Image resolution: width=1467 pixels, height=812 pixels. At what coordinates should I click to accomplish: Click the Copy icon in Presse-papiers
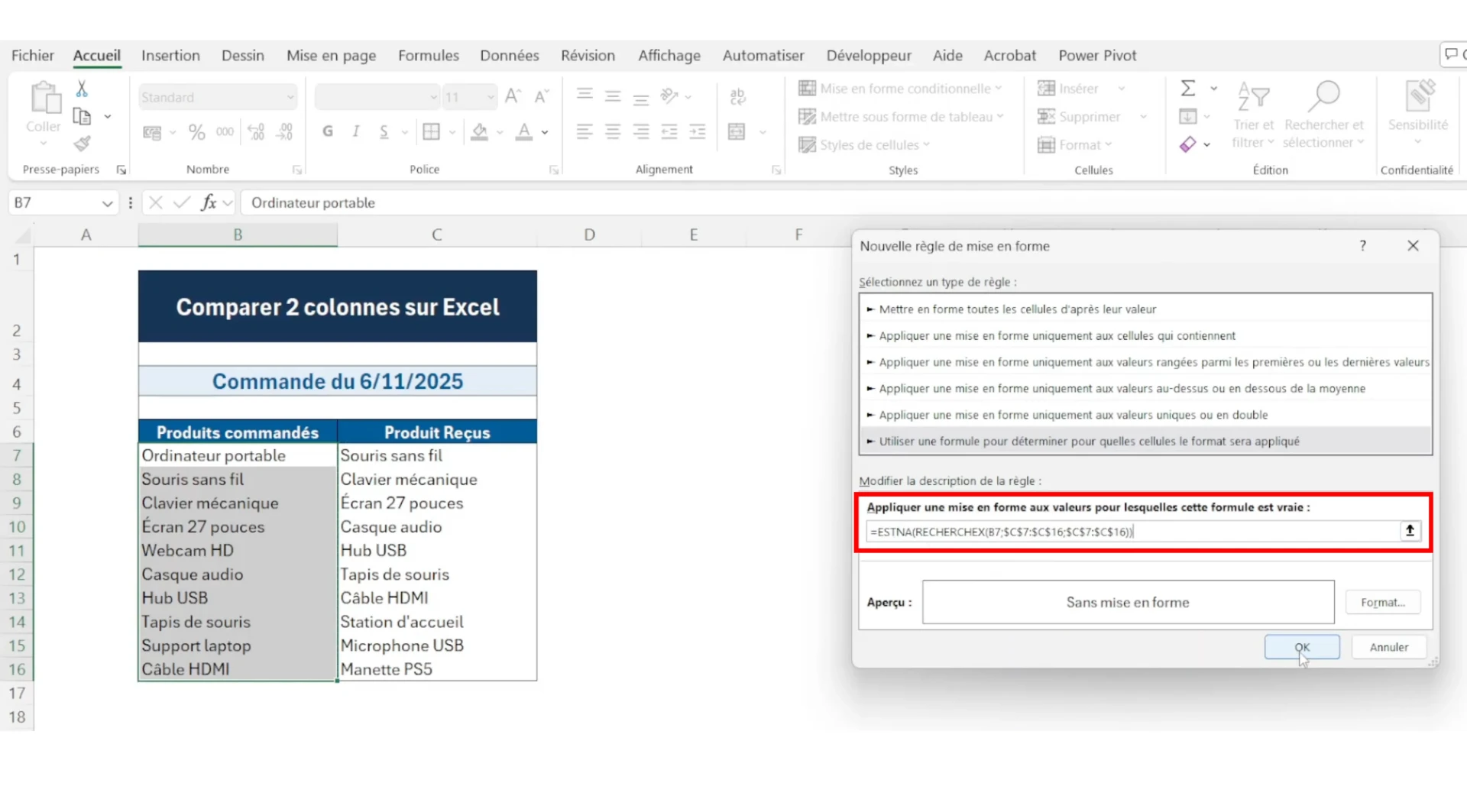82,116
